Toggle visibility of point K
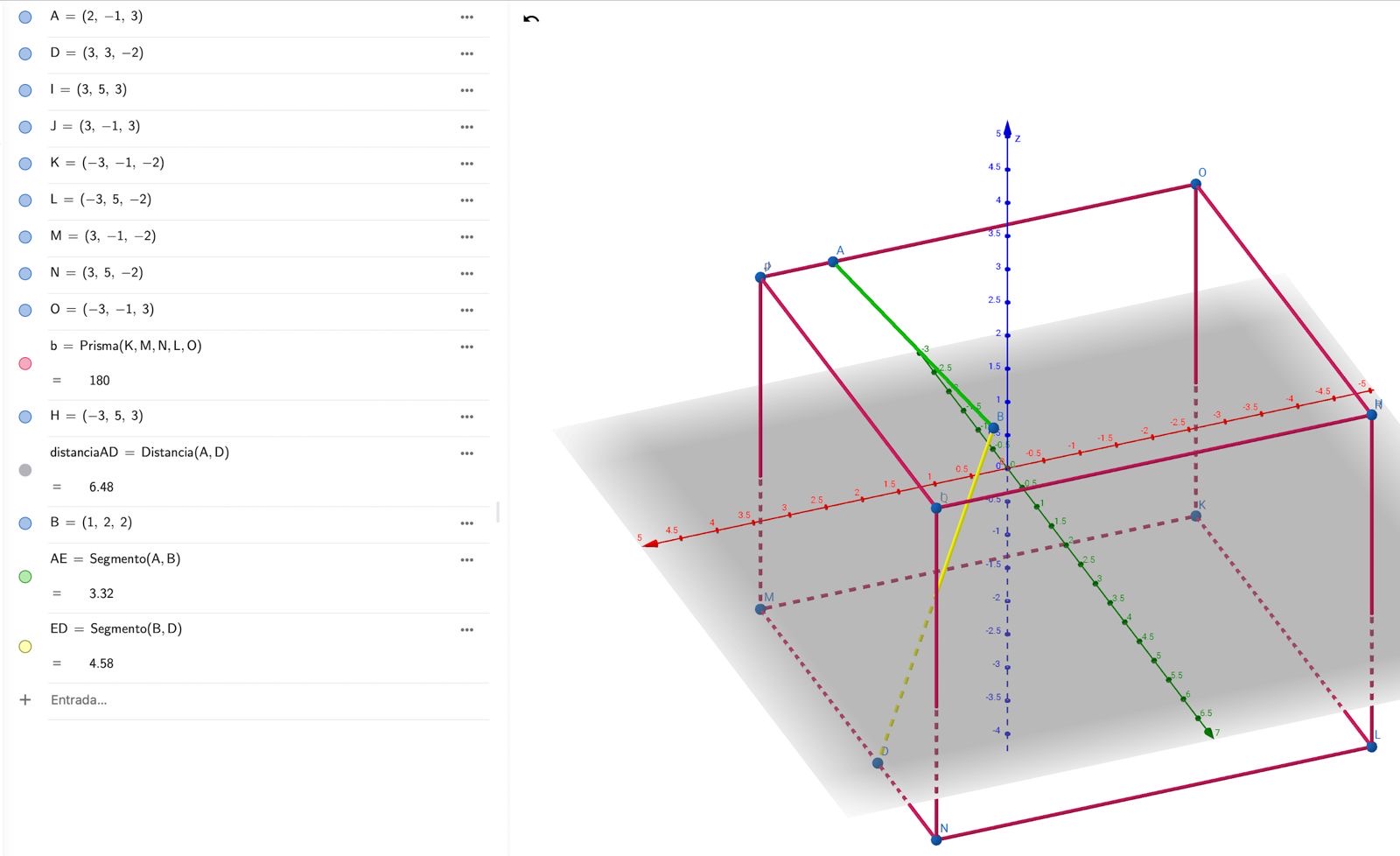 [25, 164]
